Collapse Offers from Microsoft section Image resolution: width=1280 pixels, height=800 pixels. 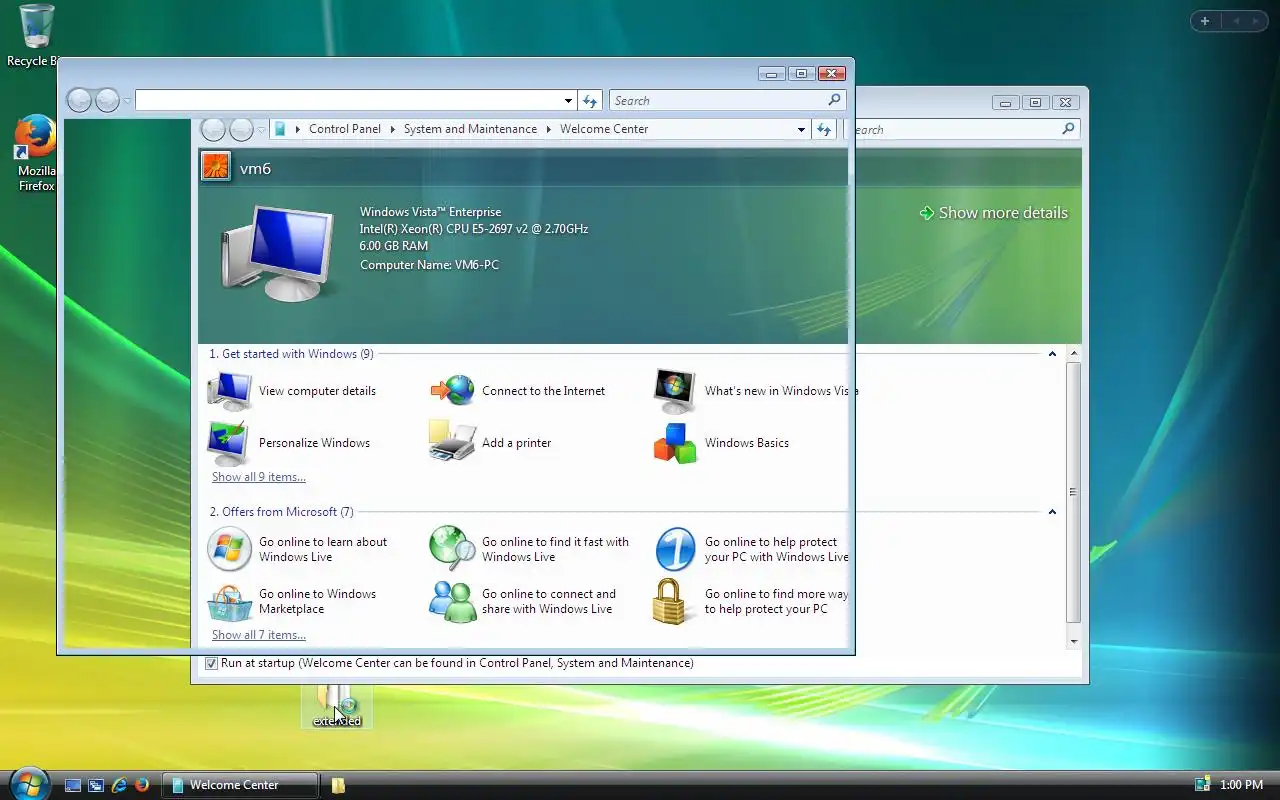(1052, 512)
